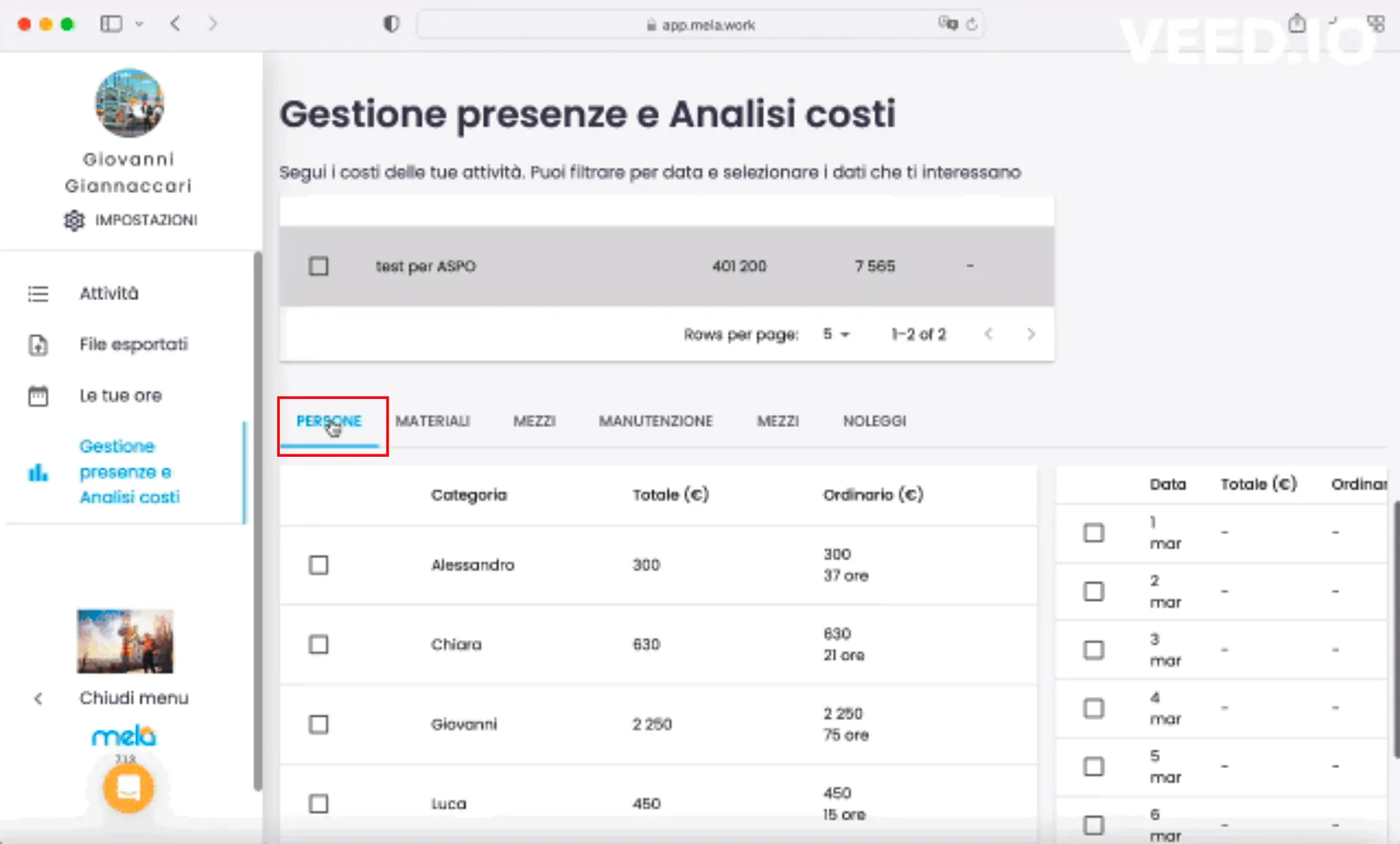
Task: Switch to the Materiali tab
Action: click(432, 421)
